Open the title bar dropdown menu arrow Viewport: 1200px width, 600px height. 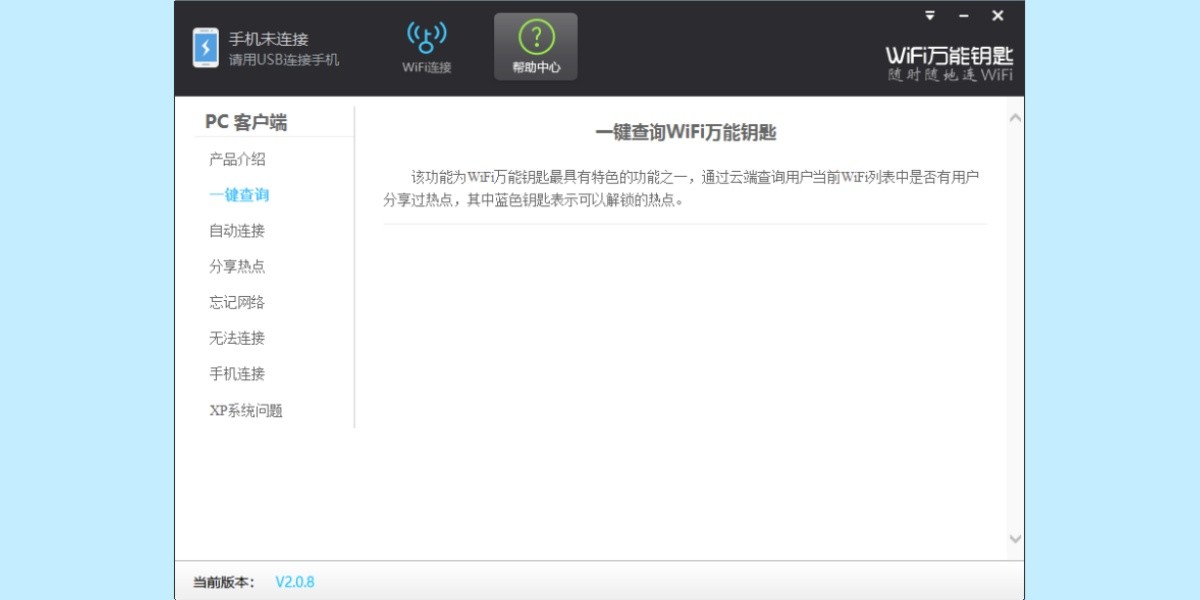pos(930,15)
